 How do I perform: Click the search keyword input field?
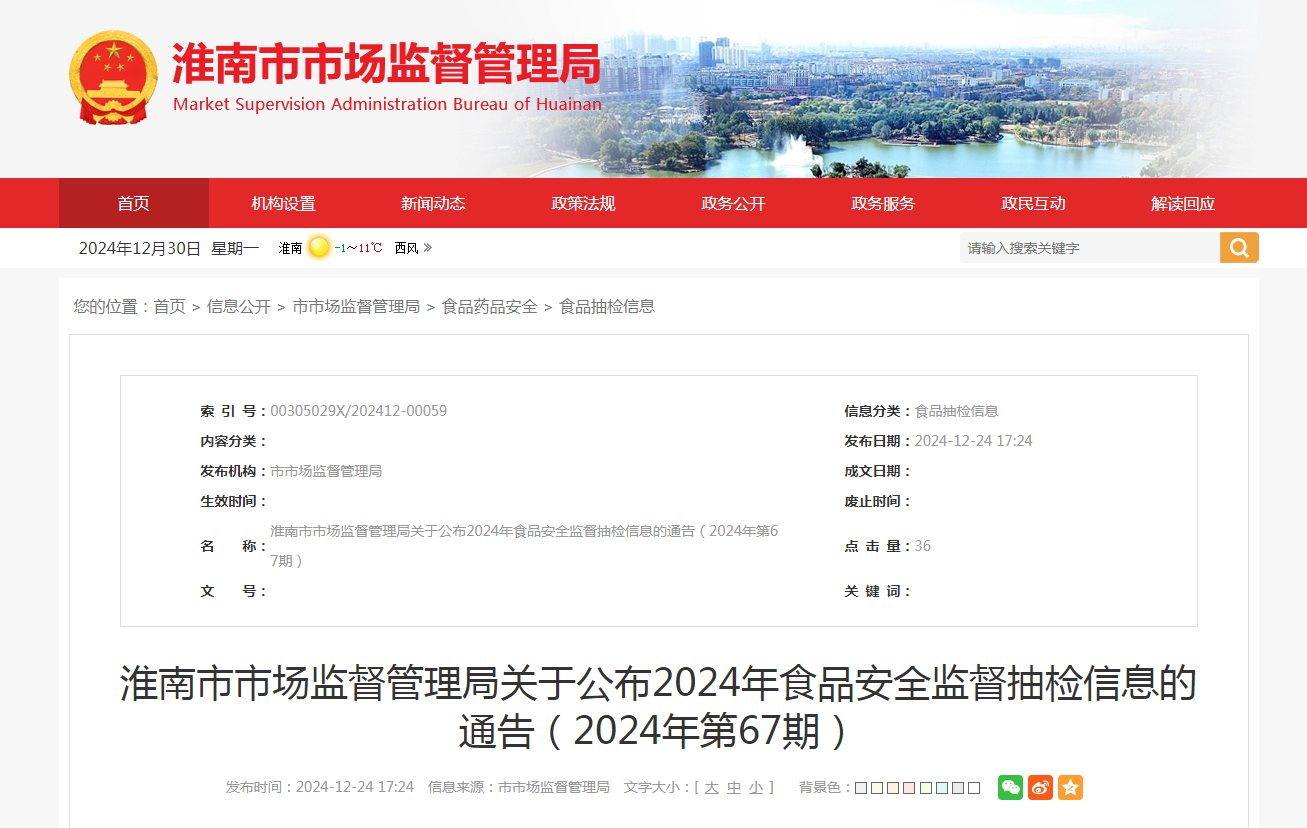pos(1090,248)
